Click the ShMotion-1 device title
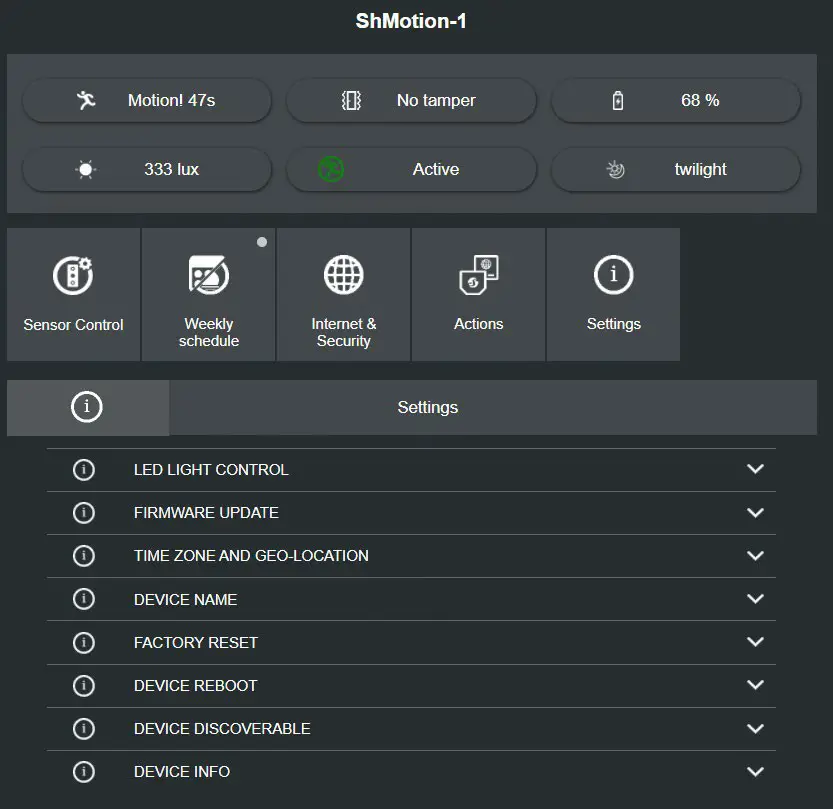Image resolution: width=833 pixels, height=809 pixels. 411,20
